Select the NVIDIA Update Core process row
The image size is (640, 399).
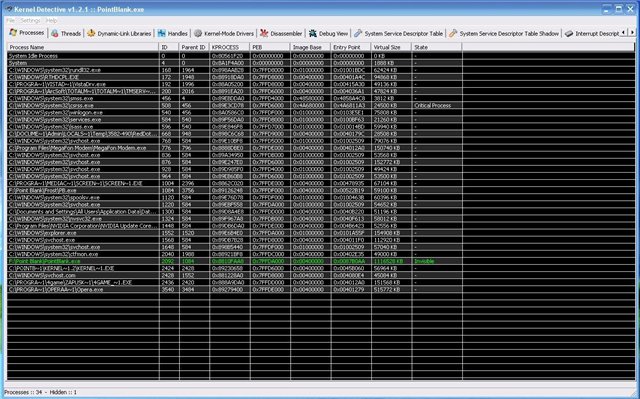pos(235,226)
